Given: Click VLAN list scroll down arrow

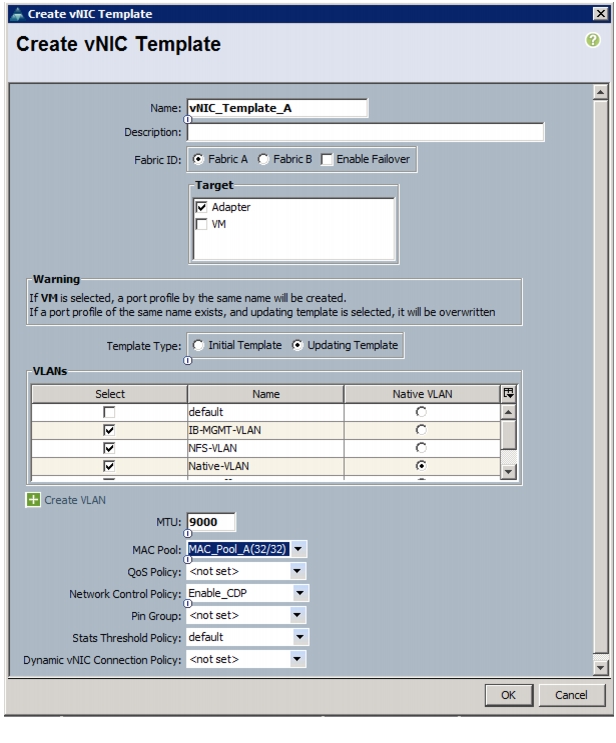Looking at the screenshot, I should pyautogui.click(x=508, y=471).
